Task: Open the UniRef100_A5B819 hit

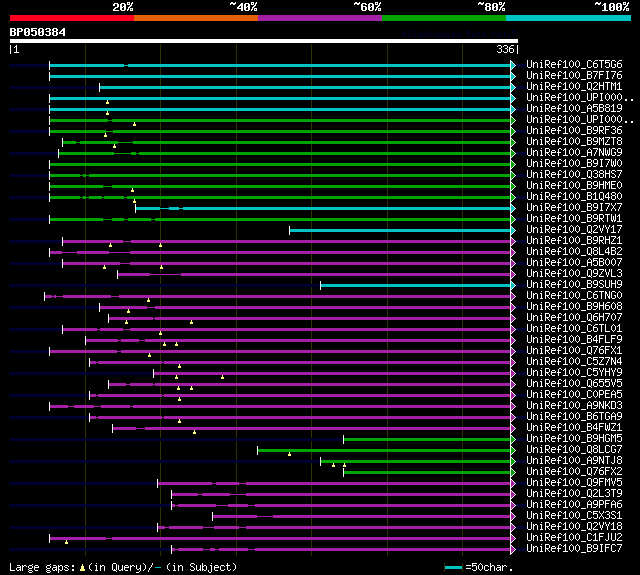Action: 574,109
